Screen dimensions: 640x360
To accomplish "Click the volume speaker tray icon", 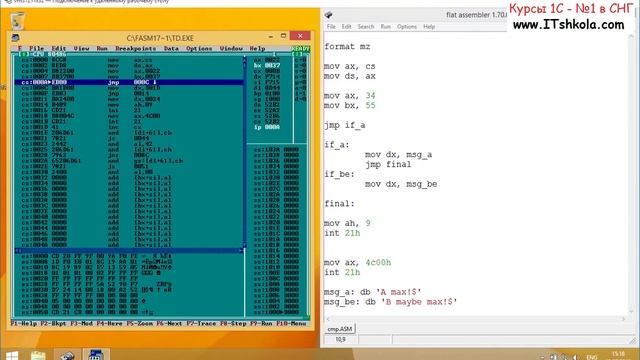I will (575, 357).
